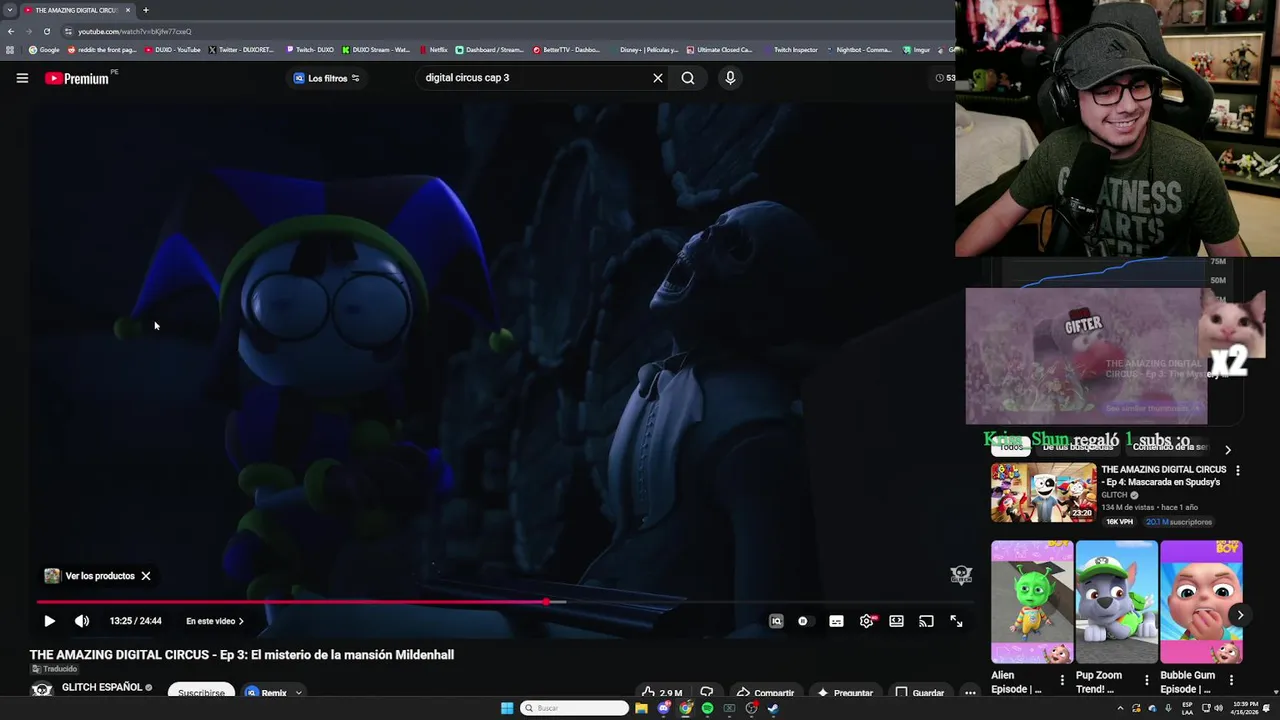Screen dimensions: 1280x720
Task: Open options menu for Bubble Gum short
Action: pos(1231,680)
